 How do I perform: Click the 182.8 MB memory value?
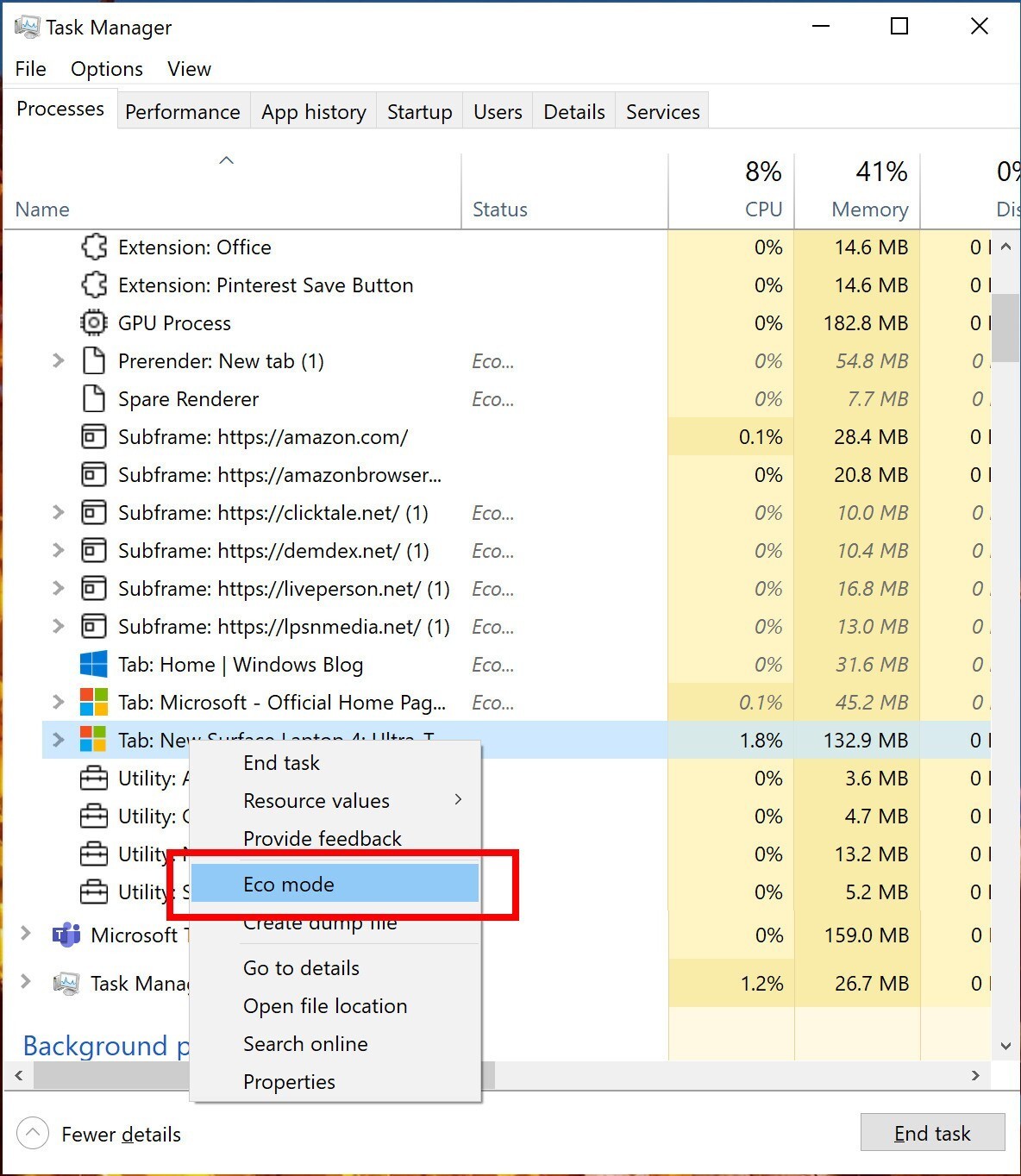point(866,323)
